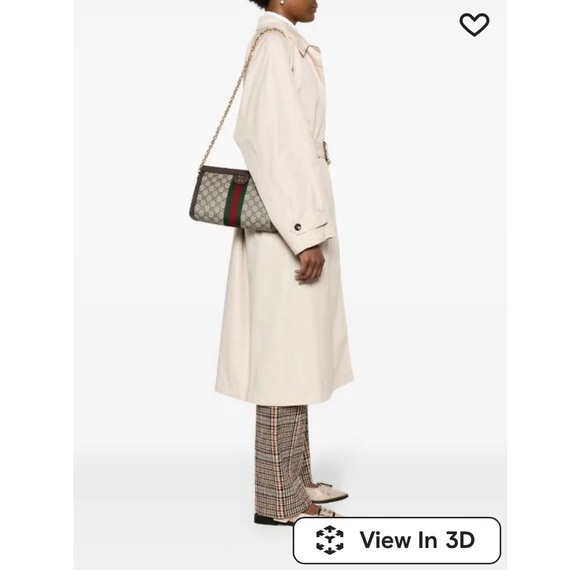Viewport: 580px width, 580px height.
Task: Click the dark button on coat sleeve
Action: 297,227
